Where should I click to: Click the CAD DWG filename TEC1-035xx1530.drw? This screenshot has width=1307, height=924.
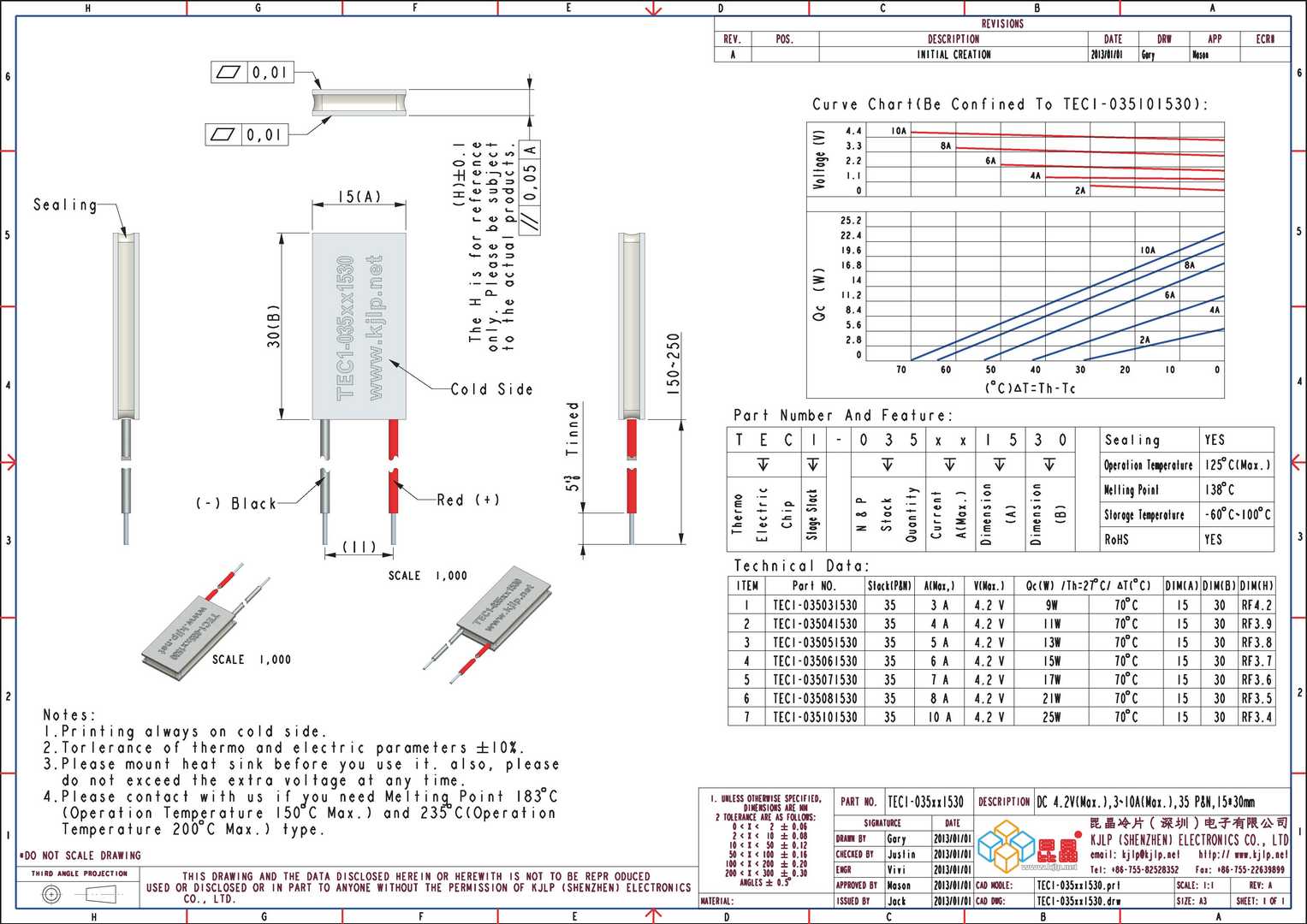tap(1078, 901)
